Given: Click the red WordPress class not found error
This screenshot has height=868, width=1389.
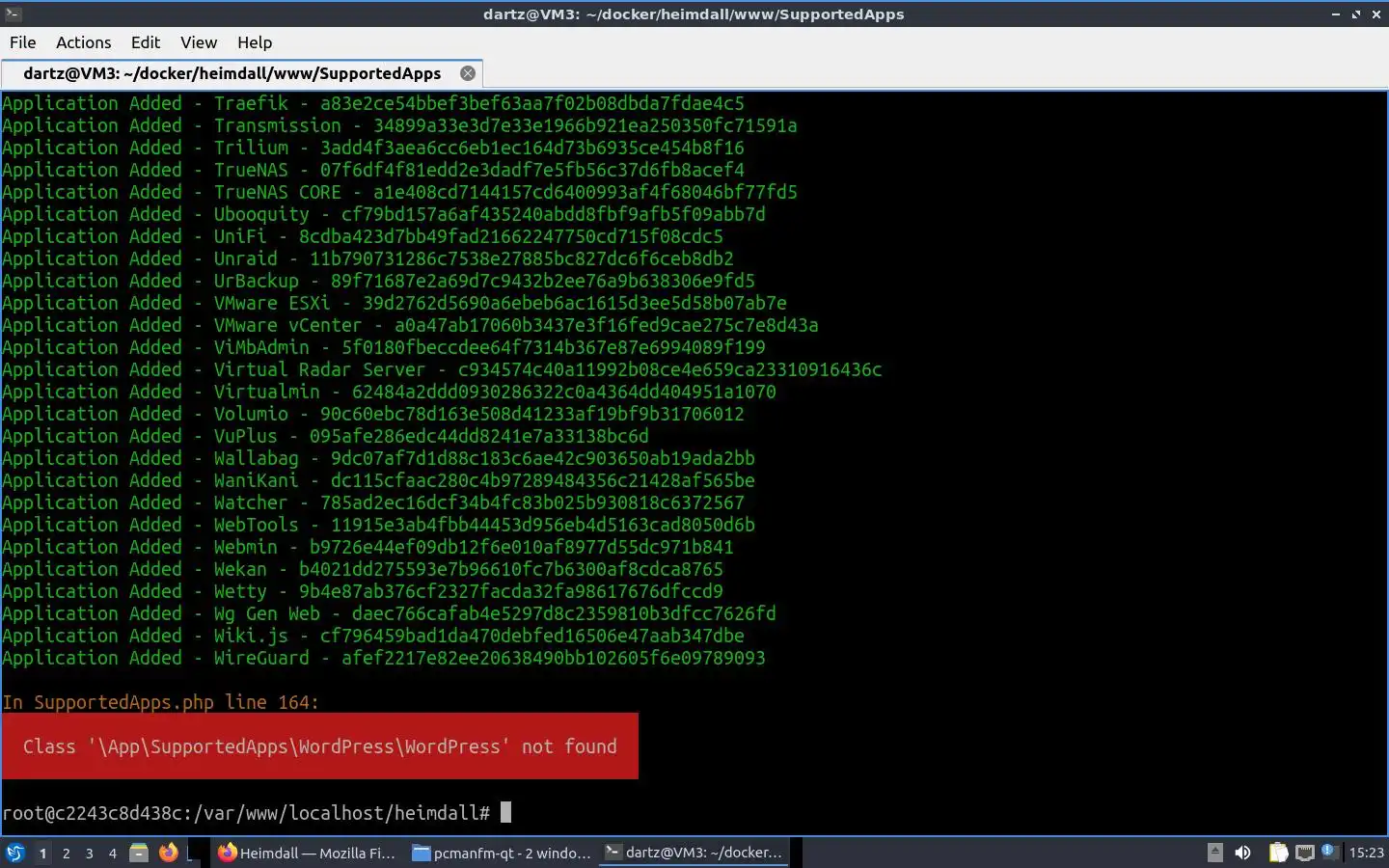Looking at the screenshot, I should (320, 746).
